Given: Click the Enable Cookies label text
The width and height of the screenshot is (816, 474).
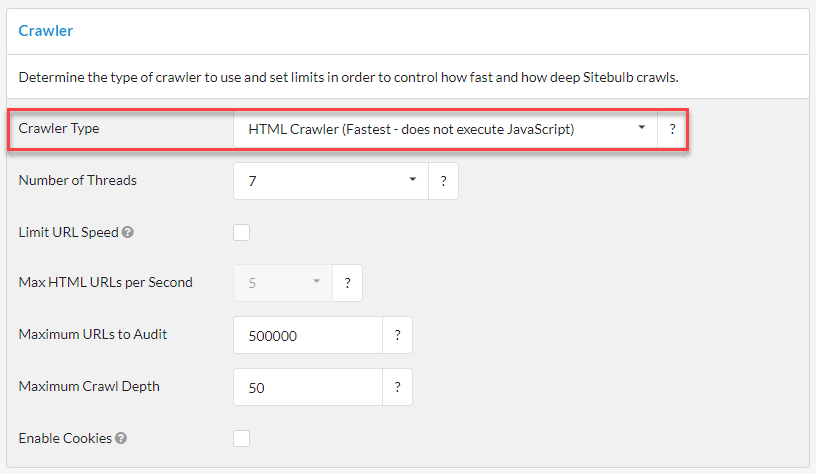Looking at the screenshot, I should [x=65, y=438].
